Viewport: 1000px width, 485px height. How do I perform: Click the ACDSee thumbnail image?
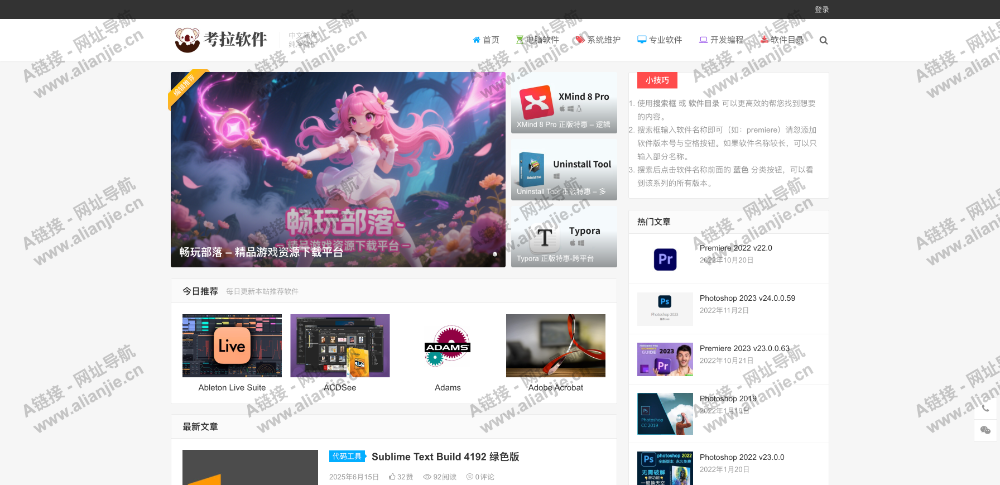coord(340,345)
